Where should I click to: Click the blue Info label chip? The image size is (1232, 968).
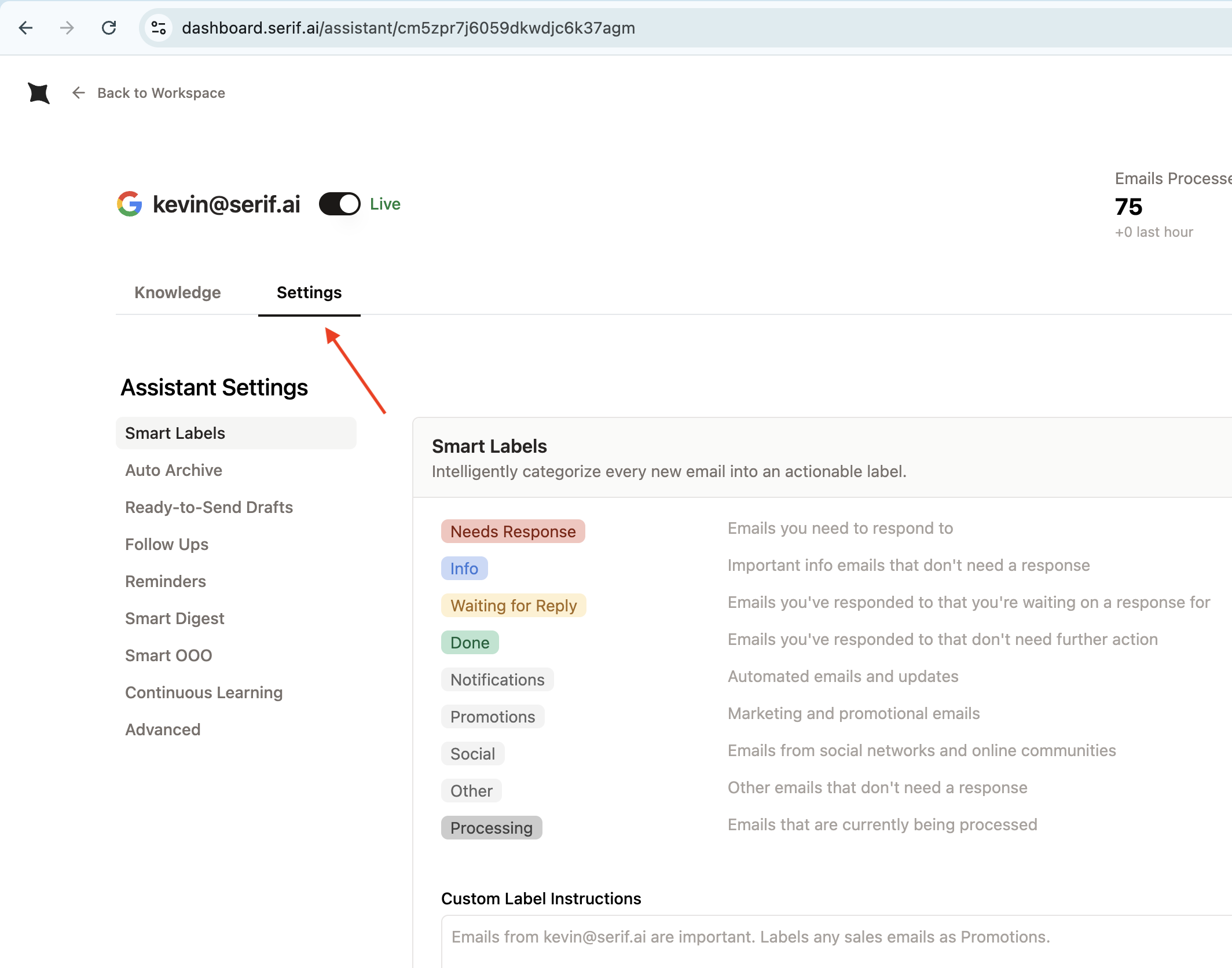[464, 569]
